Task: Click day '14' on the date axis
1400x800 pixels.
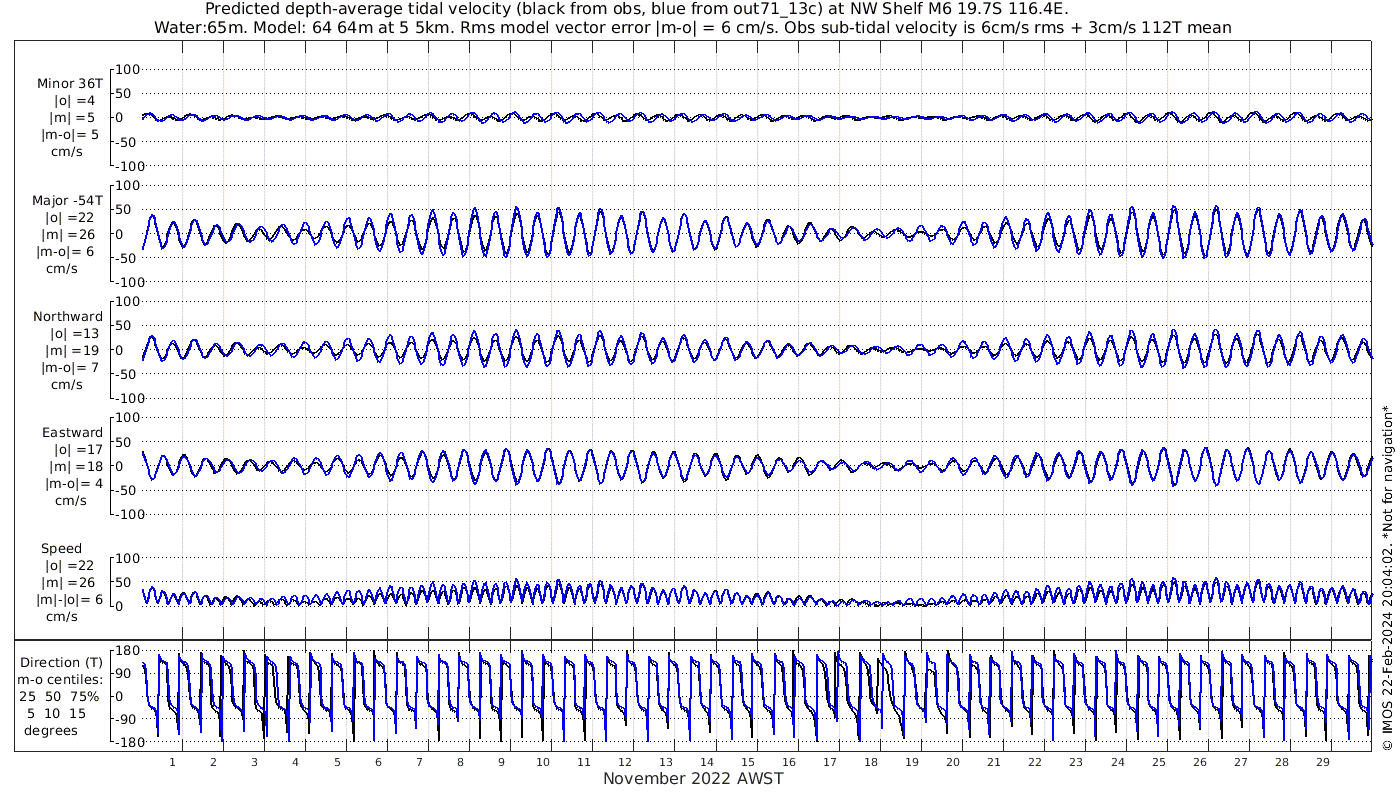Action: (707, 762)
